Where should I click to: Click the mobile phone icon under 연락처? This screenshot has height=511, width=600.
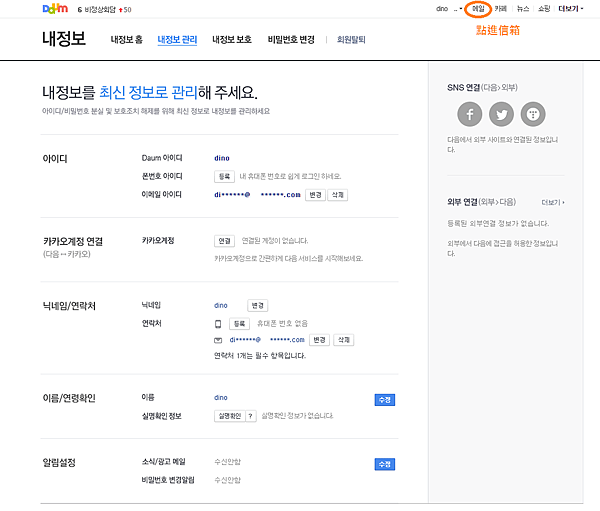point(218,324)
